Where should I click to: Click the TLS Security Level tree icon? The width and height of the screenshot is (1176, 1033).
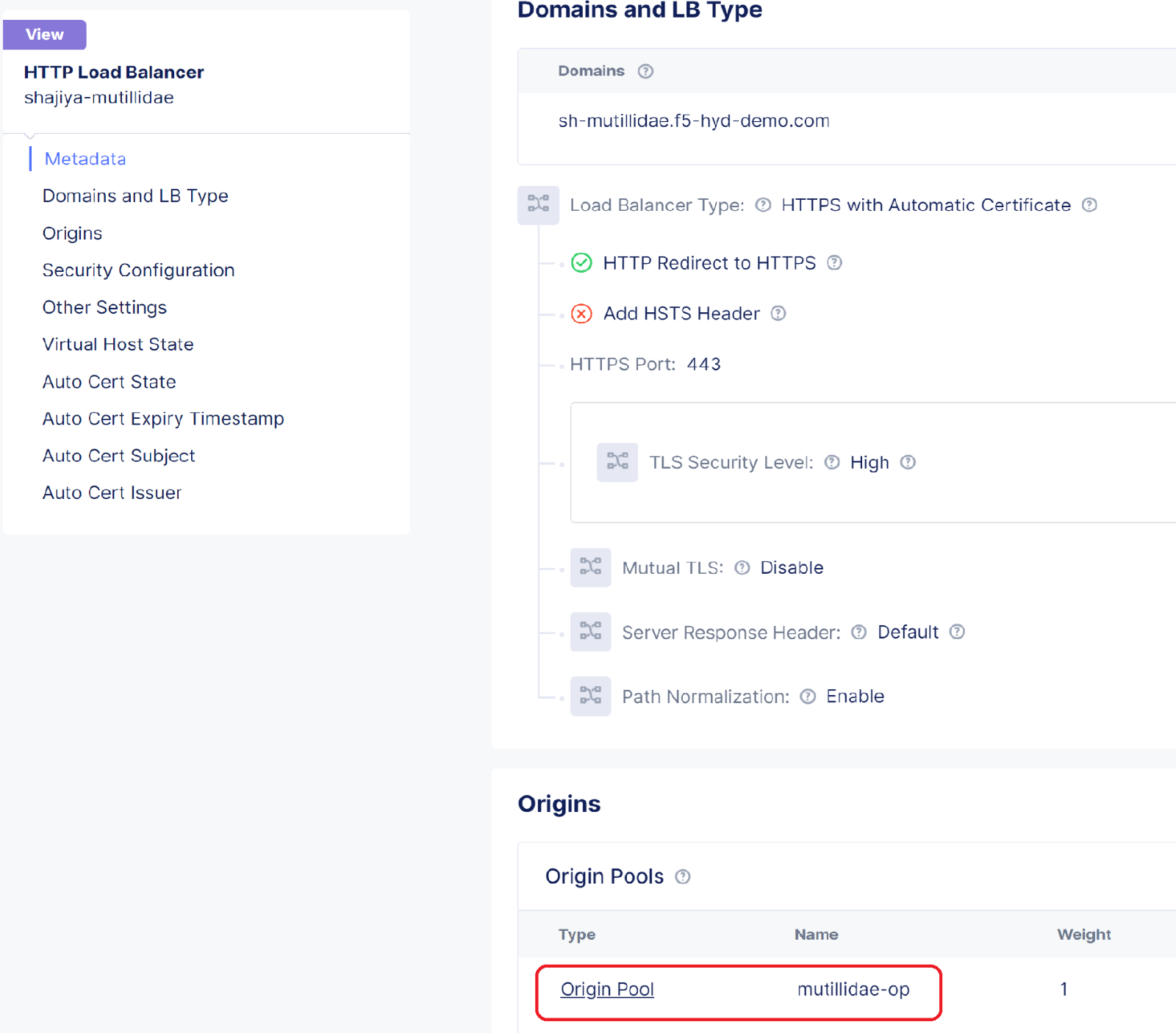(x=617, y=462)
